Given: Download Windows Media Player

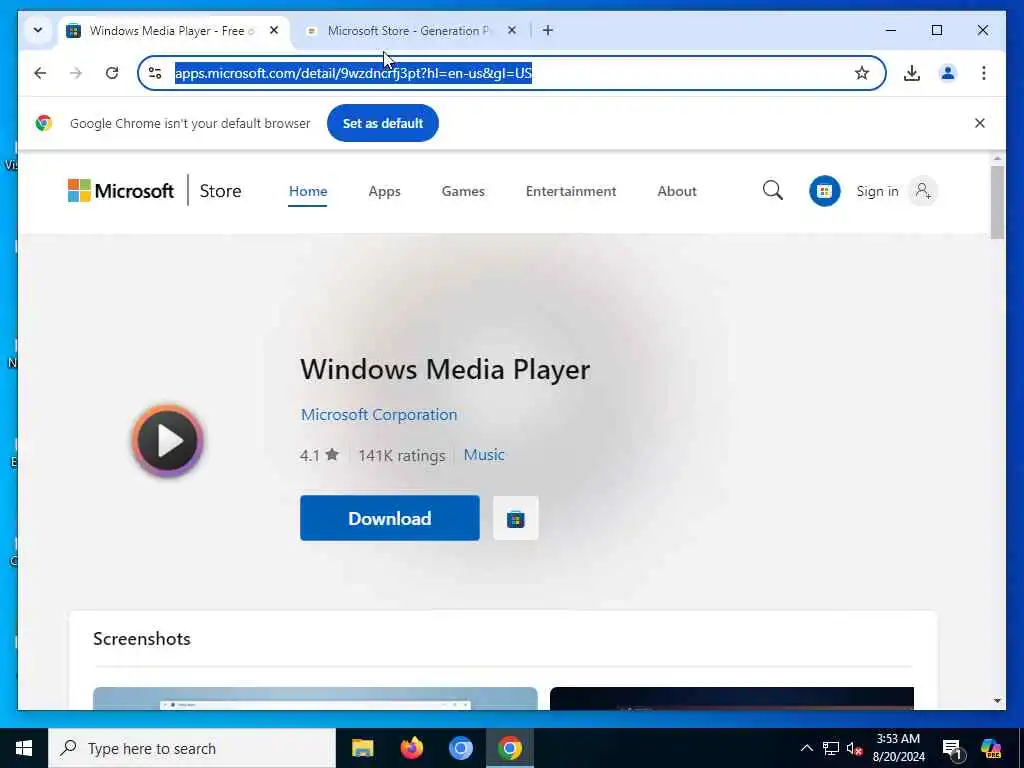Looking at the screenshot, I should (x=390, y=518).
